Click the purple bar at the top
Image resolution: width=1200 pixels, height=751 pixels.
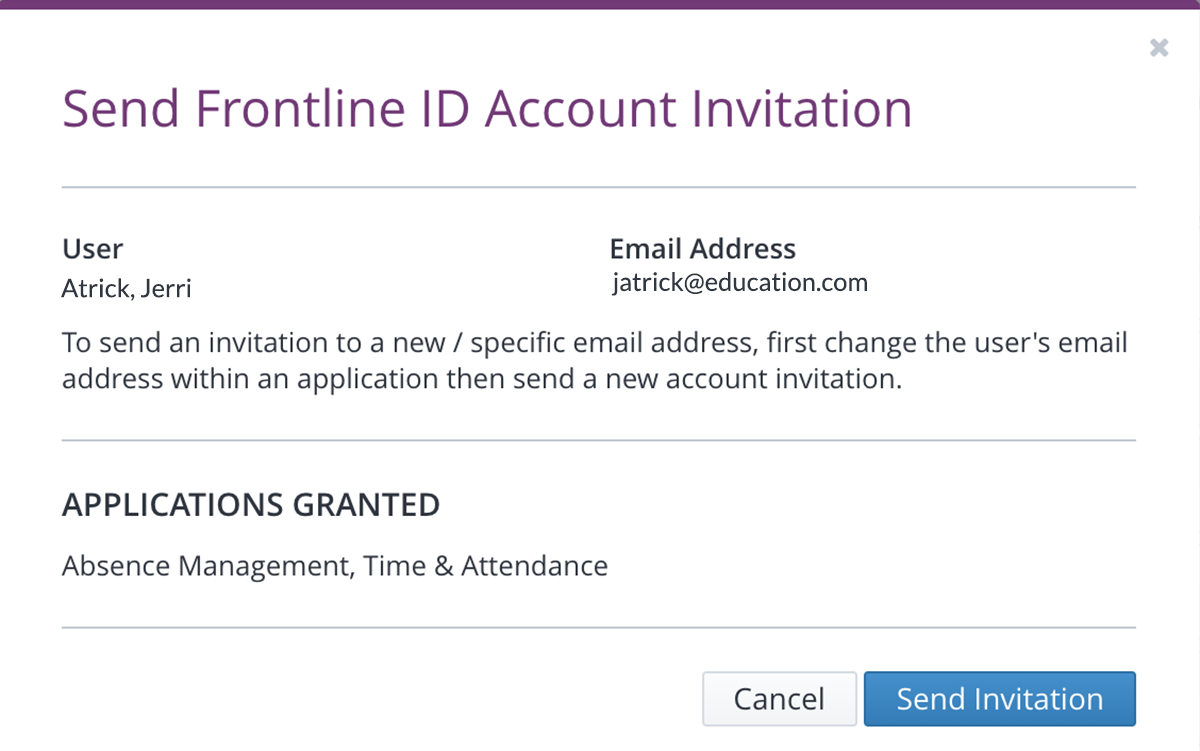coord(600,3)
